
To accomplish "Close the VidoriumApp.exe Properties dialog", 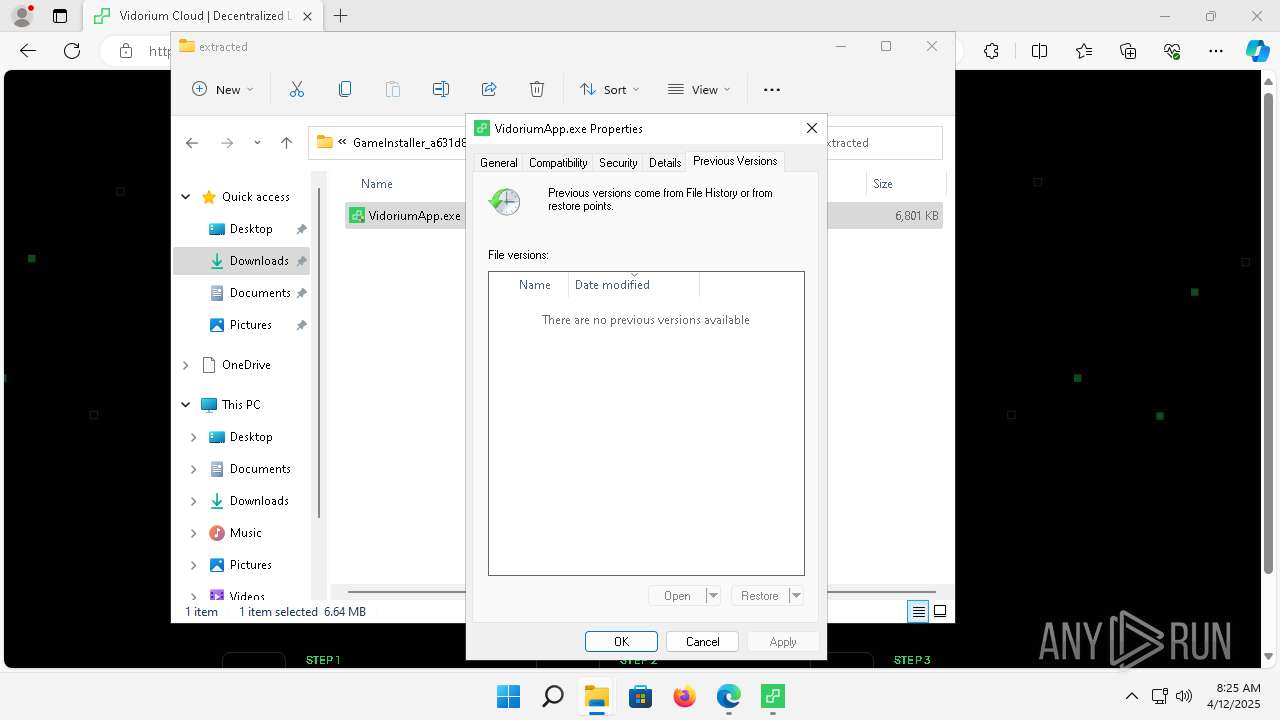I will pyautogui.click(x=812, y=128).
